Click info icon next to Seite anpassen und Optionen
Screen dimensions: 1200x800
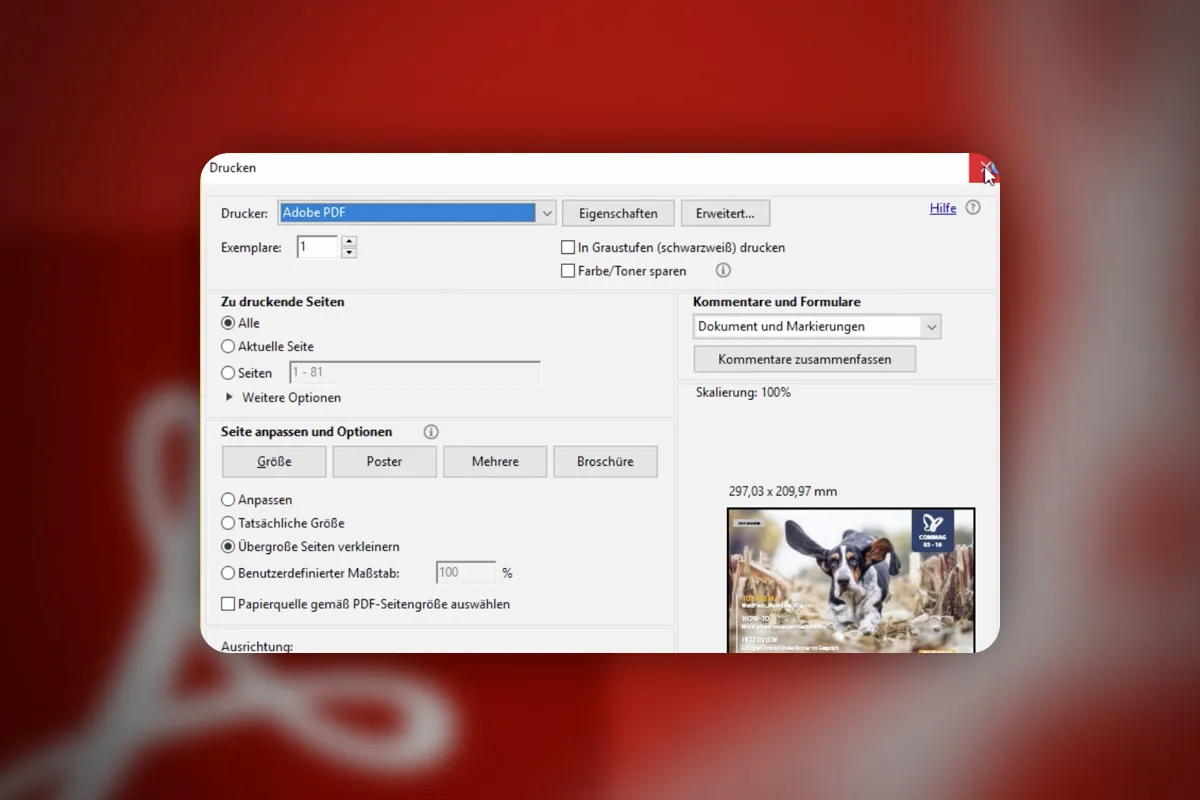431,432
